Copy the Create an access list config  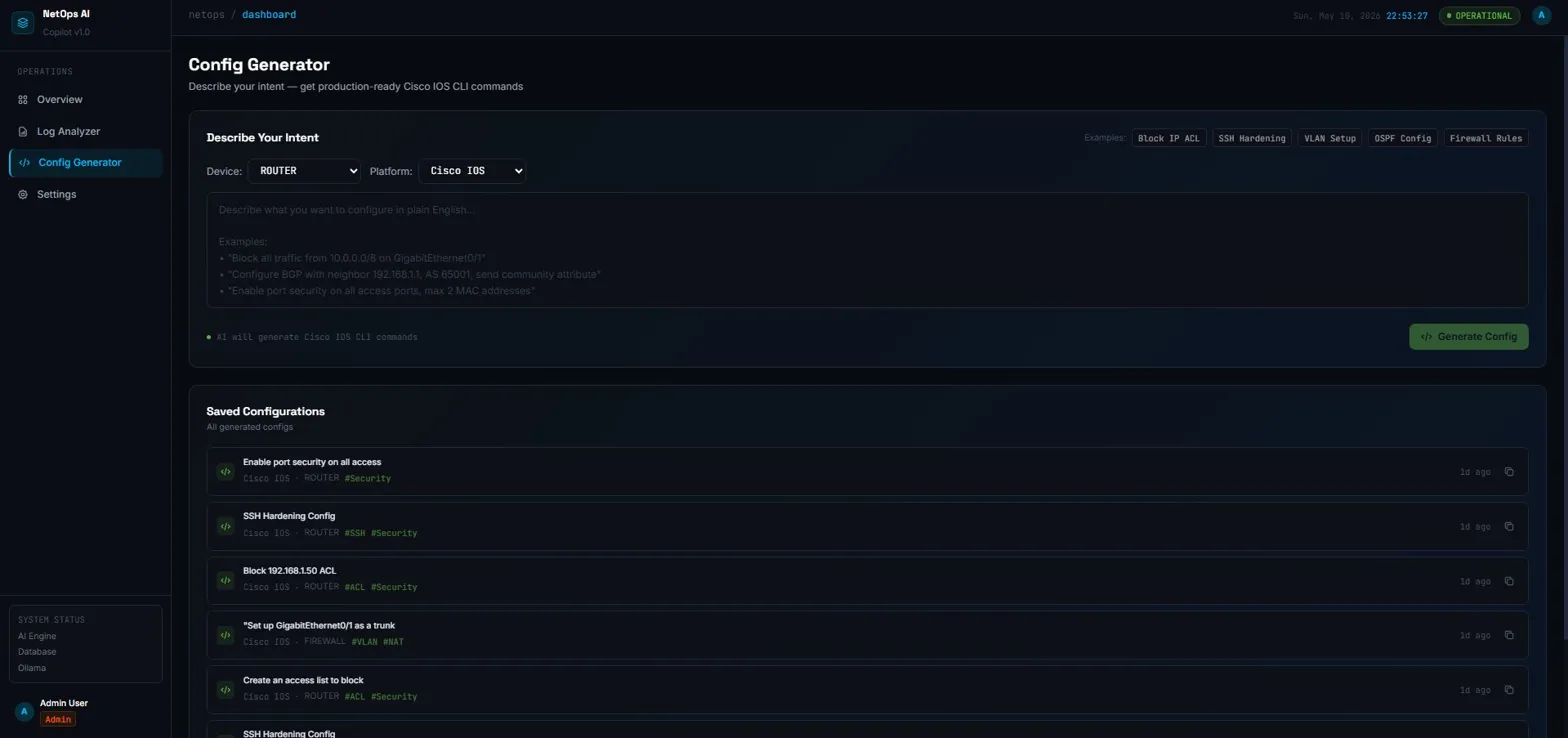click(x=1509, y=689)
